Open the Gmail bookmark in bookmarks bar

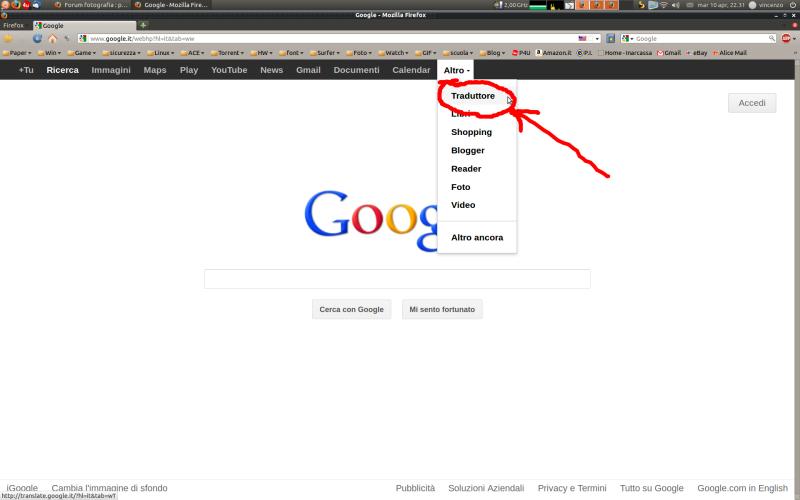pyautogui.click(x=669, y=52)
